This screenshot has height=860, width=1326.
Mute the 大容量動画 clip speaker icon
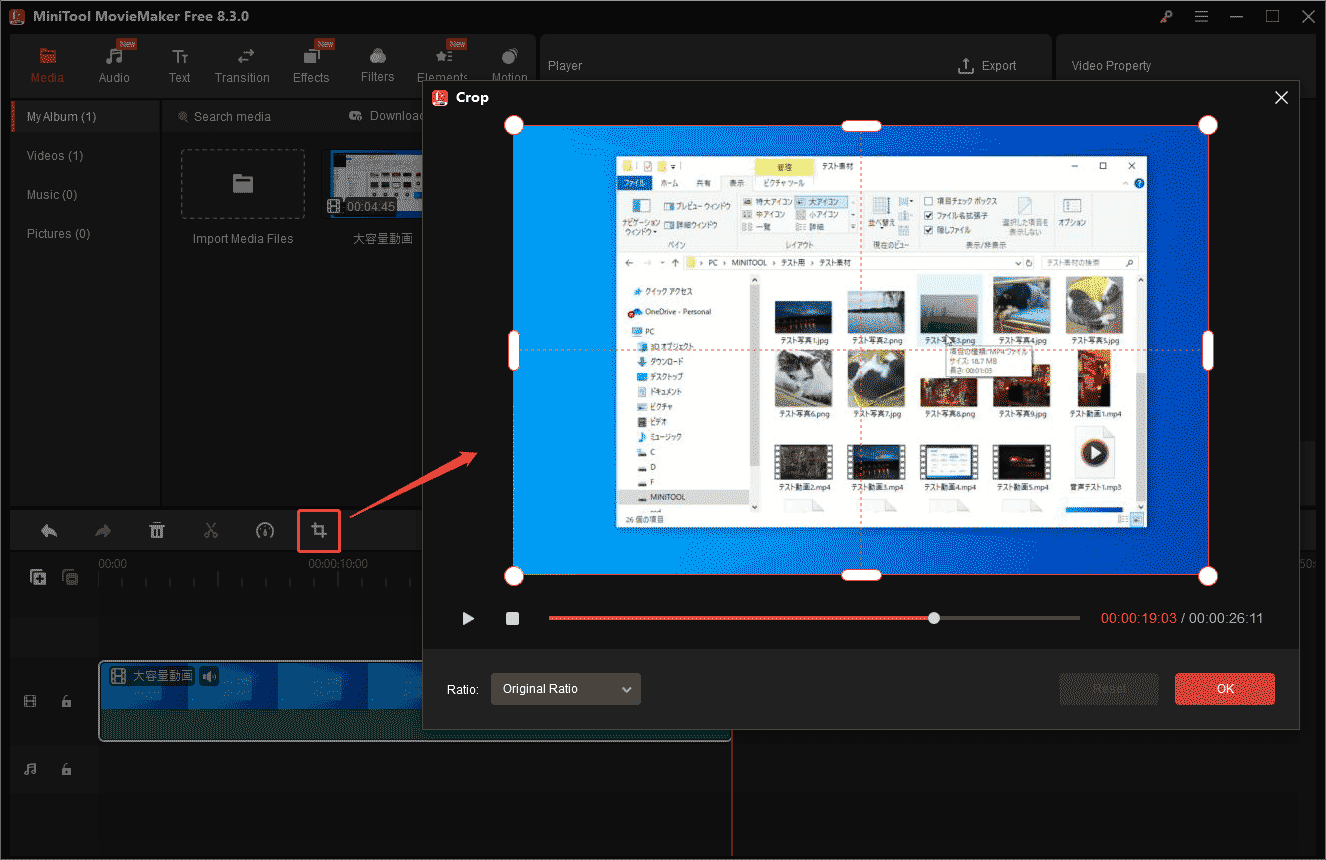(210, 677)
